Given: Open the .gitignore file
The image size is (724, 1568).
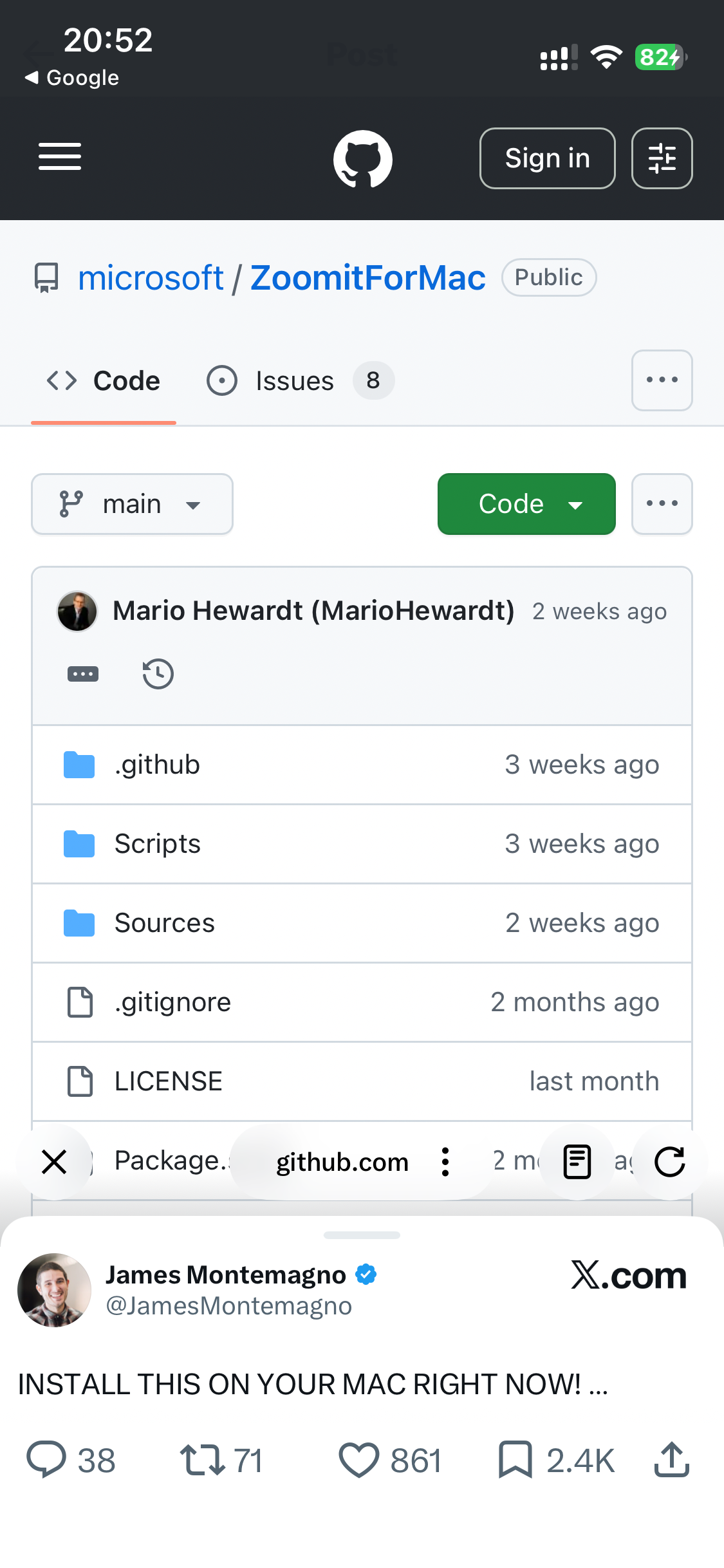Looking at the screenshot, I should click(172, 1002).
